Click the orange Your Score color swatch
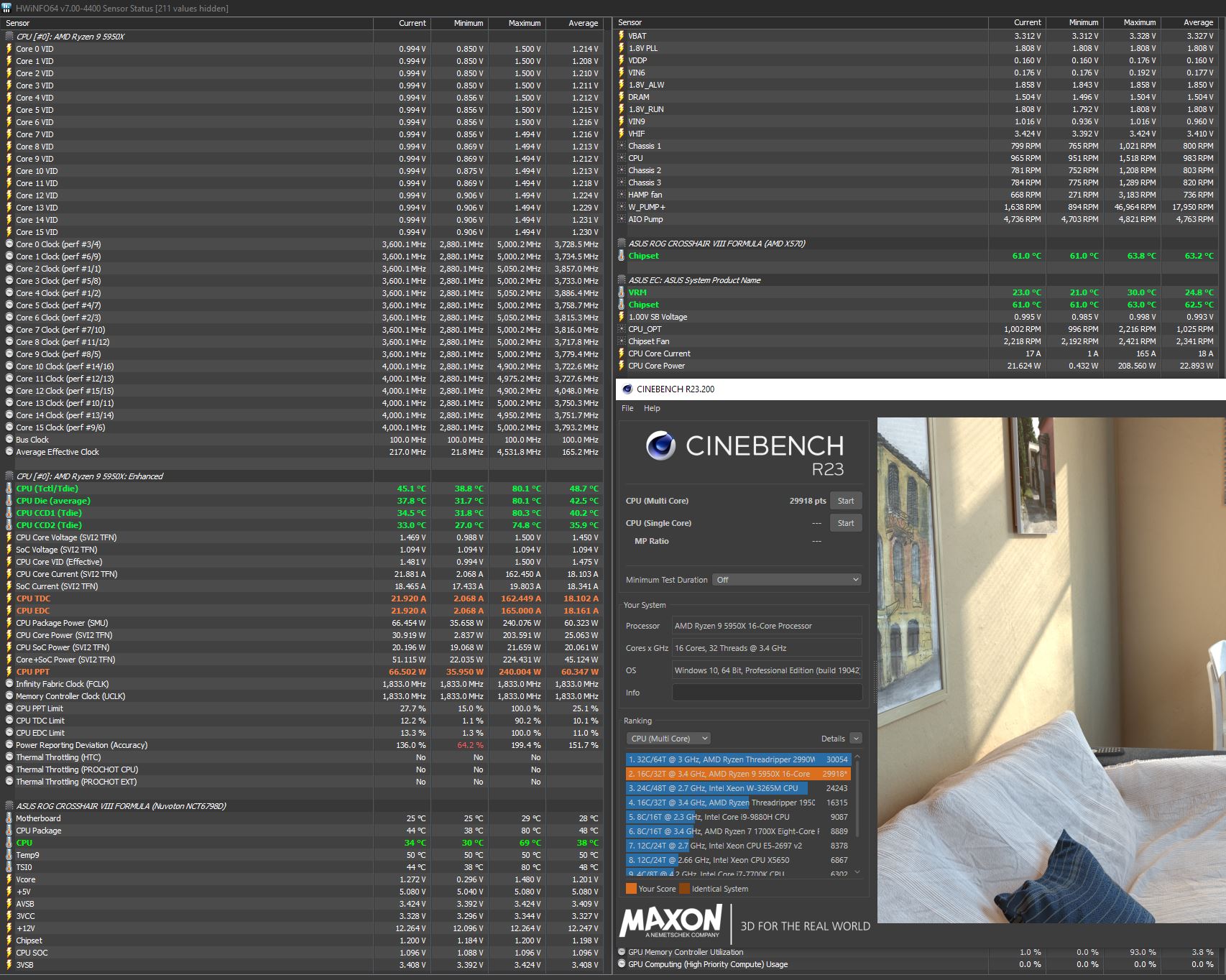The image size is (1226, 980). 631,889
